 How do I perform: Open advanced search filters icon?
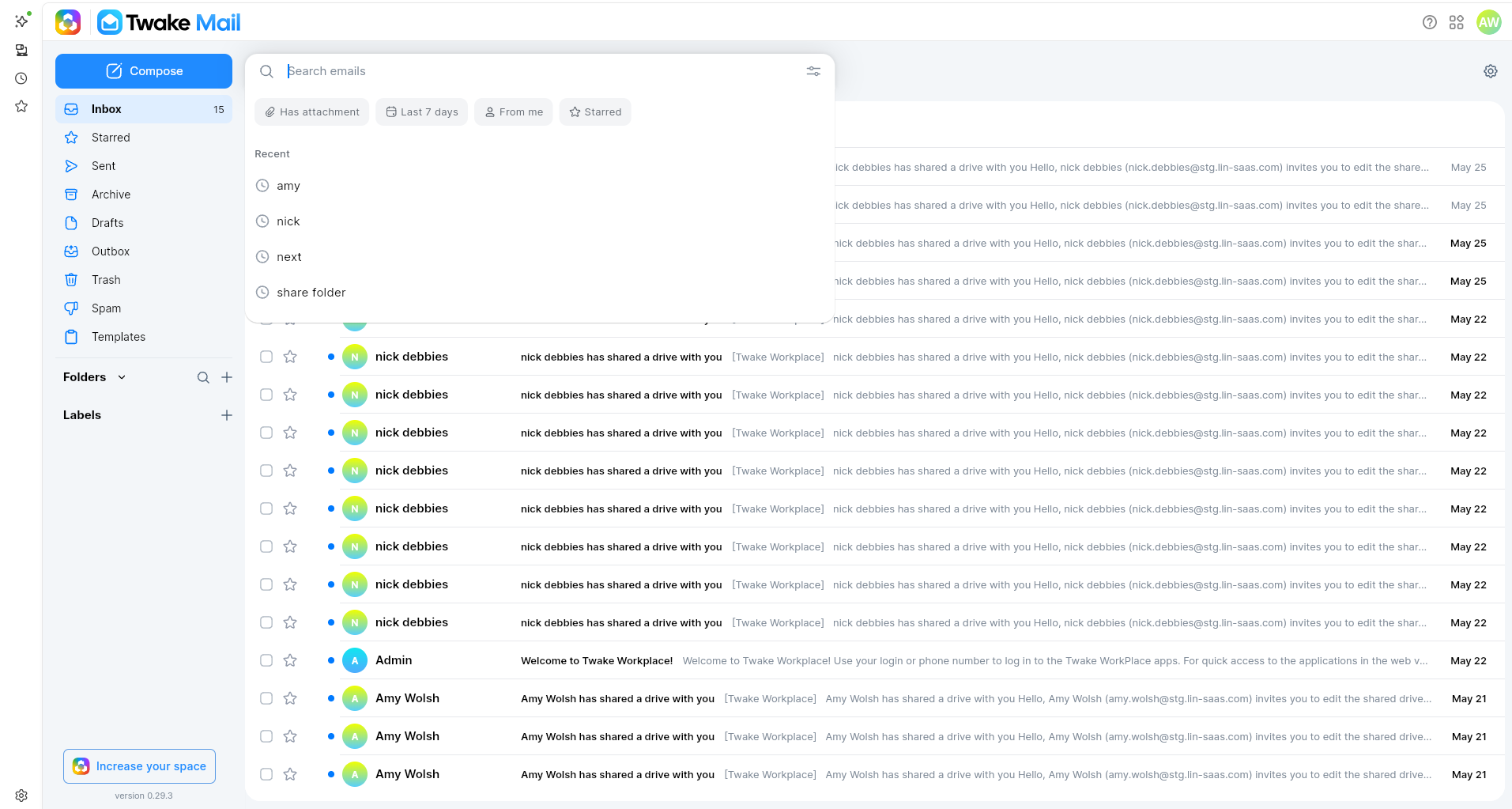pos(813,71)
